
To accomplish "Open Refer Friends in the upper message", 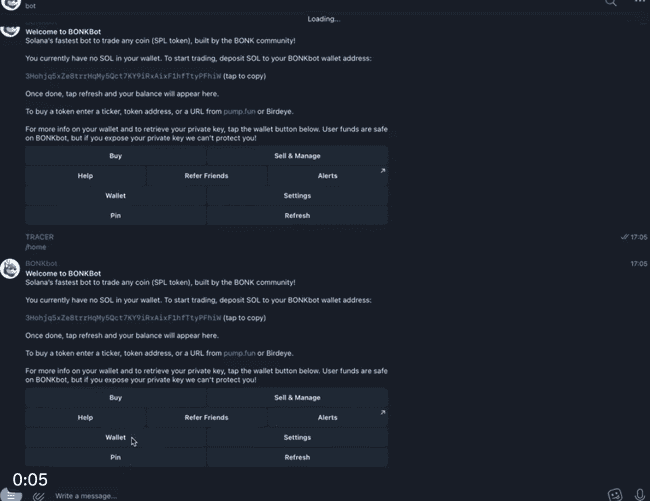I will pos(206,176).
